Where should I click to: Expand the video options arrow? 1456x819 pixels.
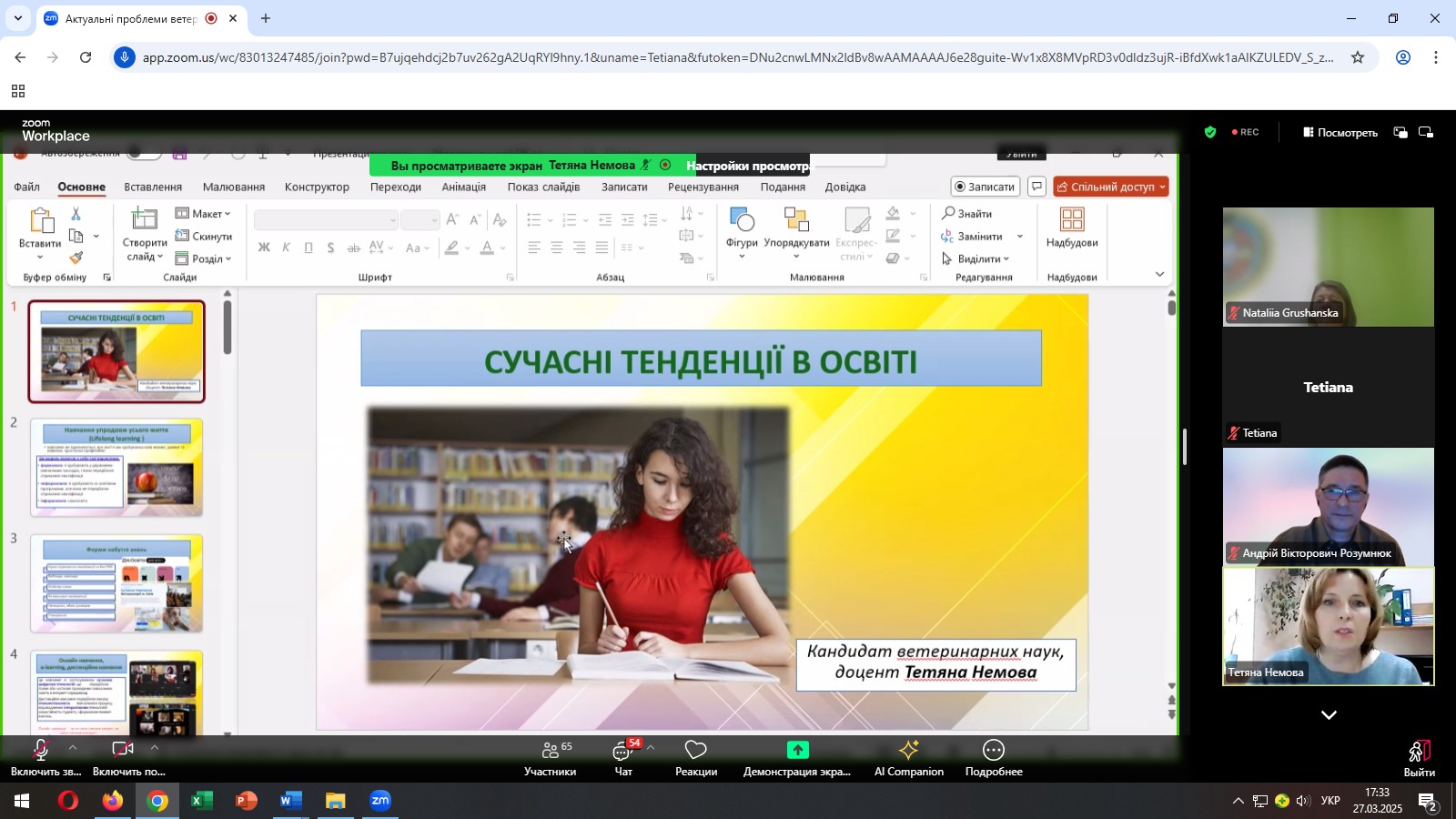[155, 747]
